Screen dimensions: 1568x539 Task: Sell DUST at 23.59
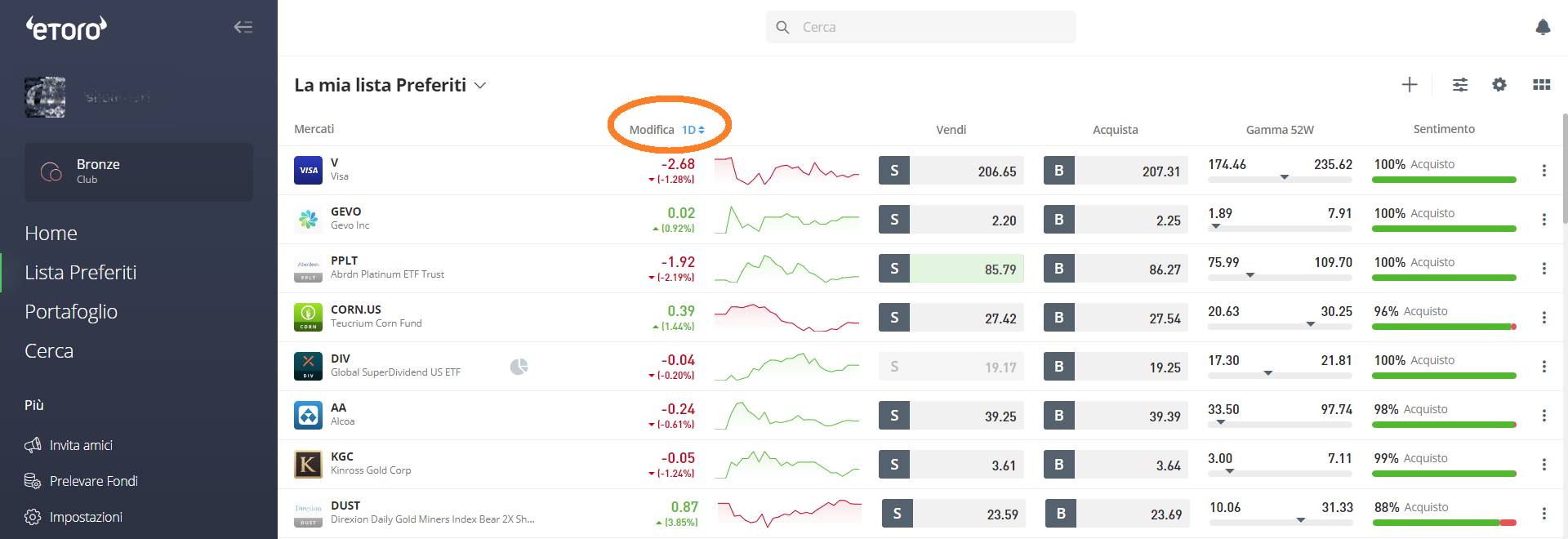point(954,514)
